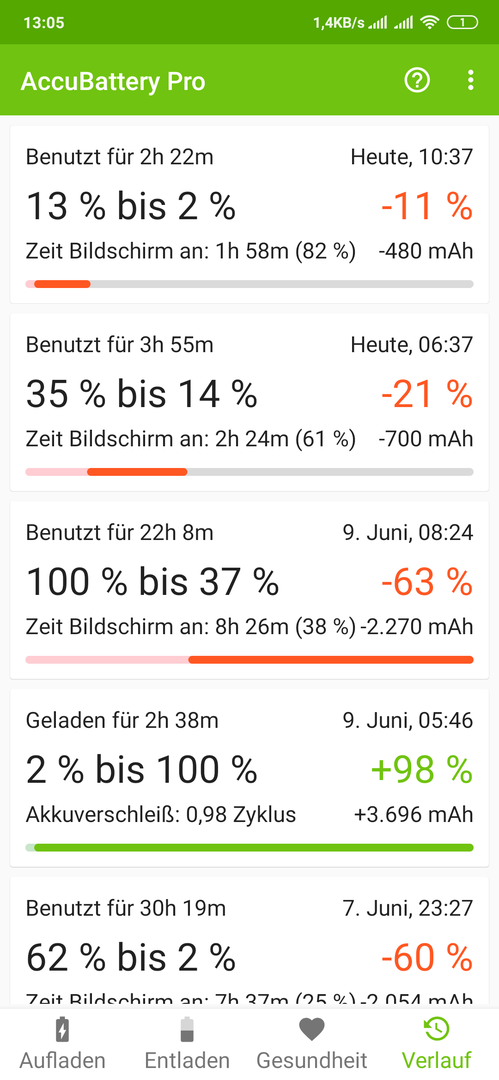Click the green charge progress bar
This screenshot has height=1080, width=499.
(250, 847)
